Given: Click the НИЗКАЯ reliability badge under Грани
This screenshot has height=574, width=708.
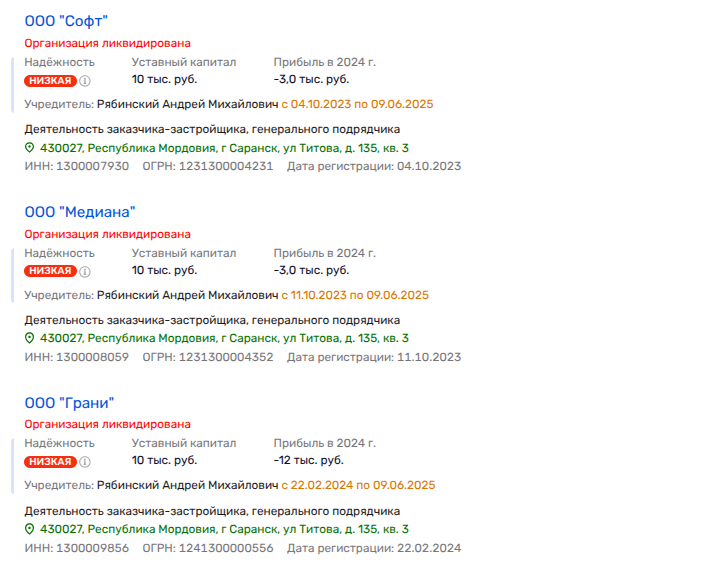Looking at the screenshot, I should click(50, 462).
